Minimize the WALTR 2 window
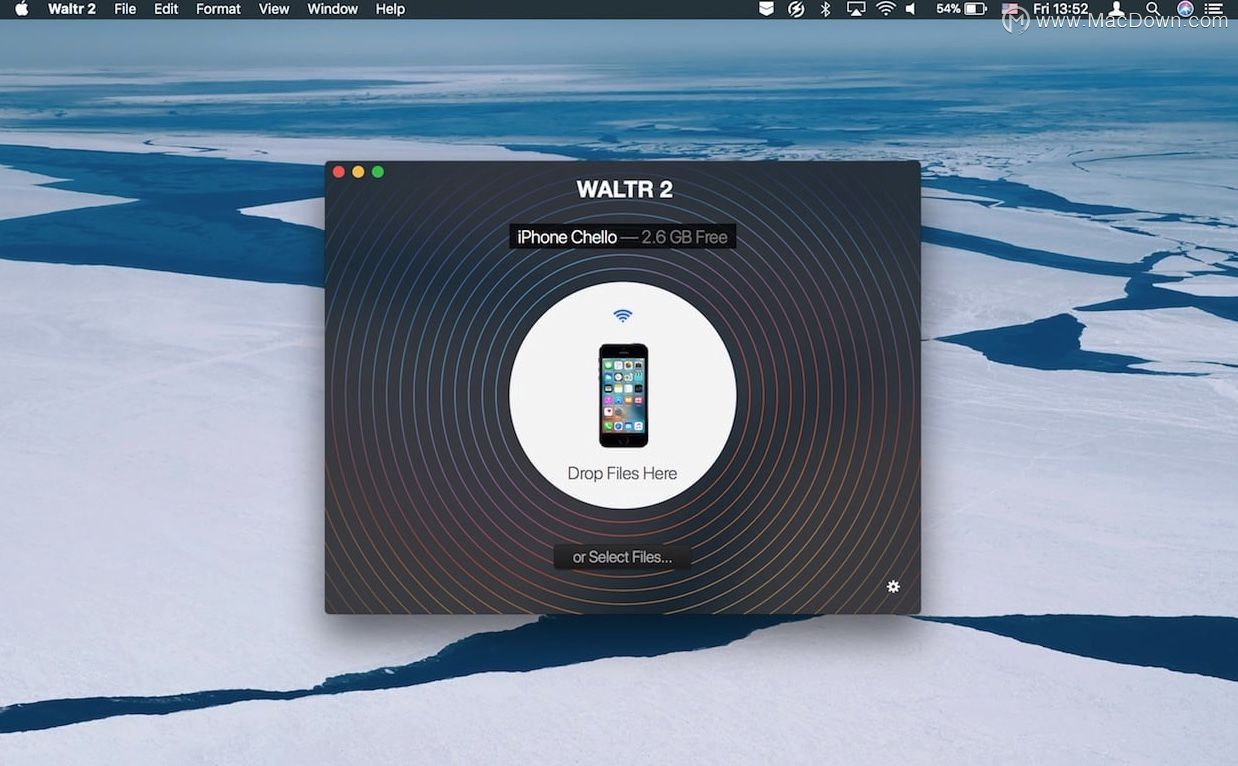 coord(358,172)
